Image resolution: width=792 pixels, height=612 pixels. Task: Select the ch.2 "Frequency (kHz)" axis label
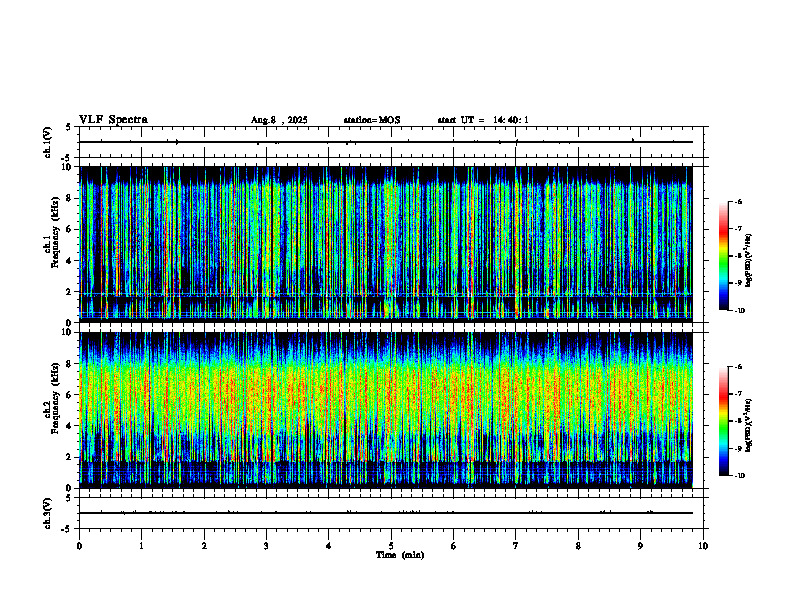[x=55, y=398]
